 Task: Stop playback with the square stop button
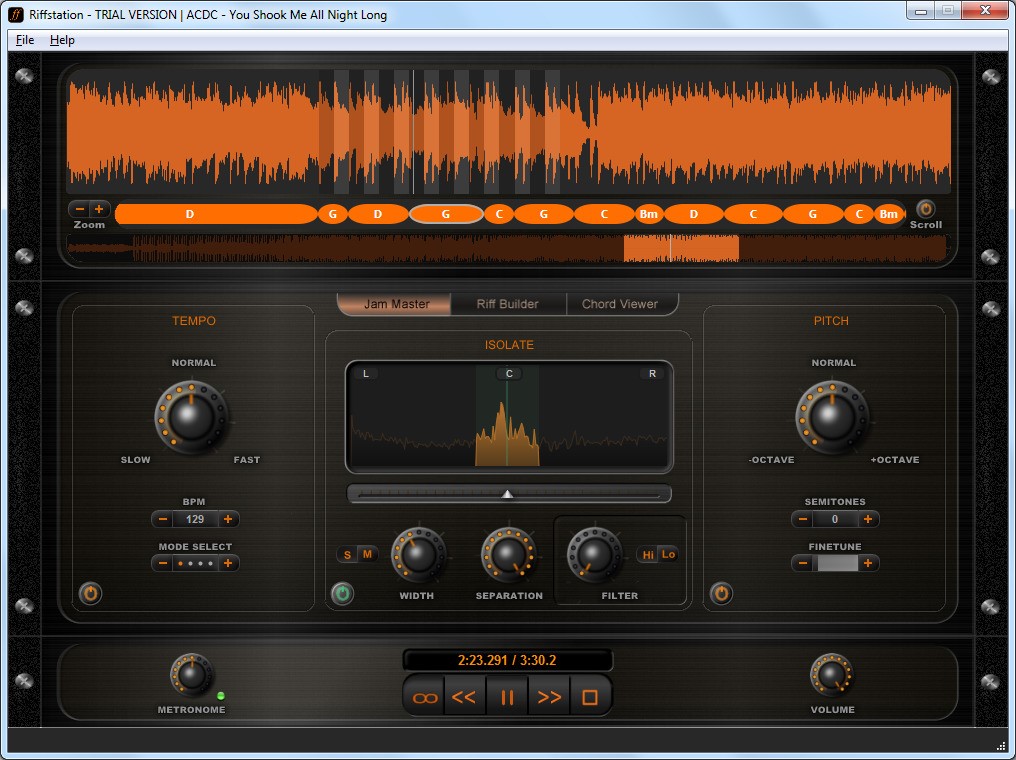(x=590, y=697)
